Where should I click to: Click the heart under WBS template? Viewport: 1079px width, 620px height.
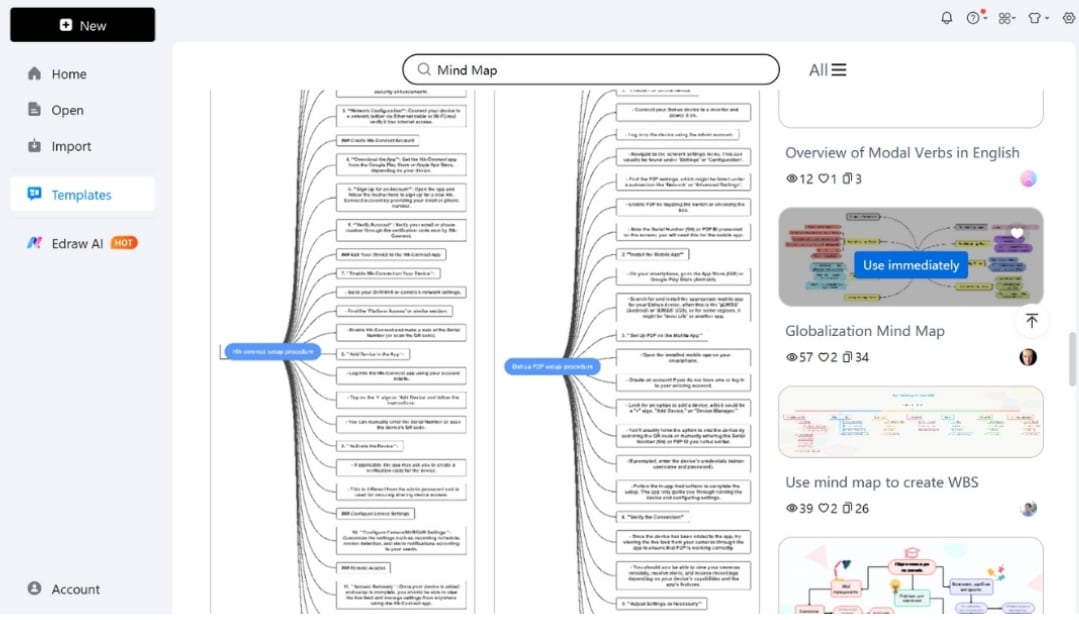823,509
